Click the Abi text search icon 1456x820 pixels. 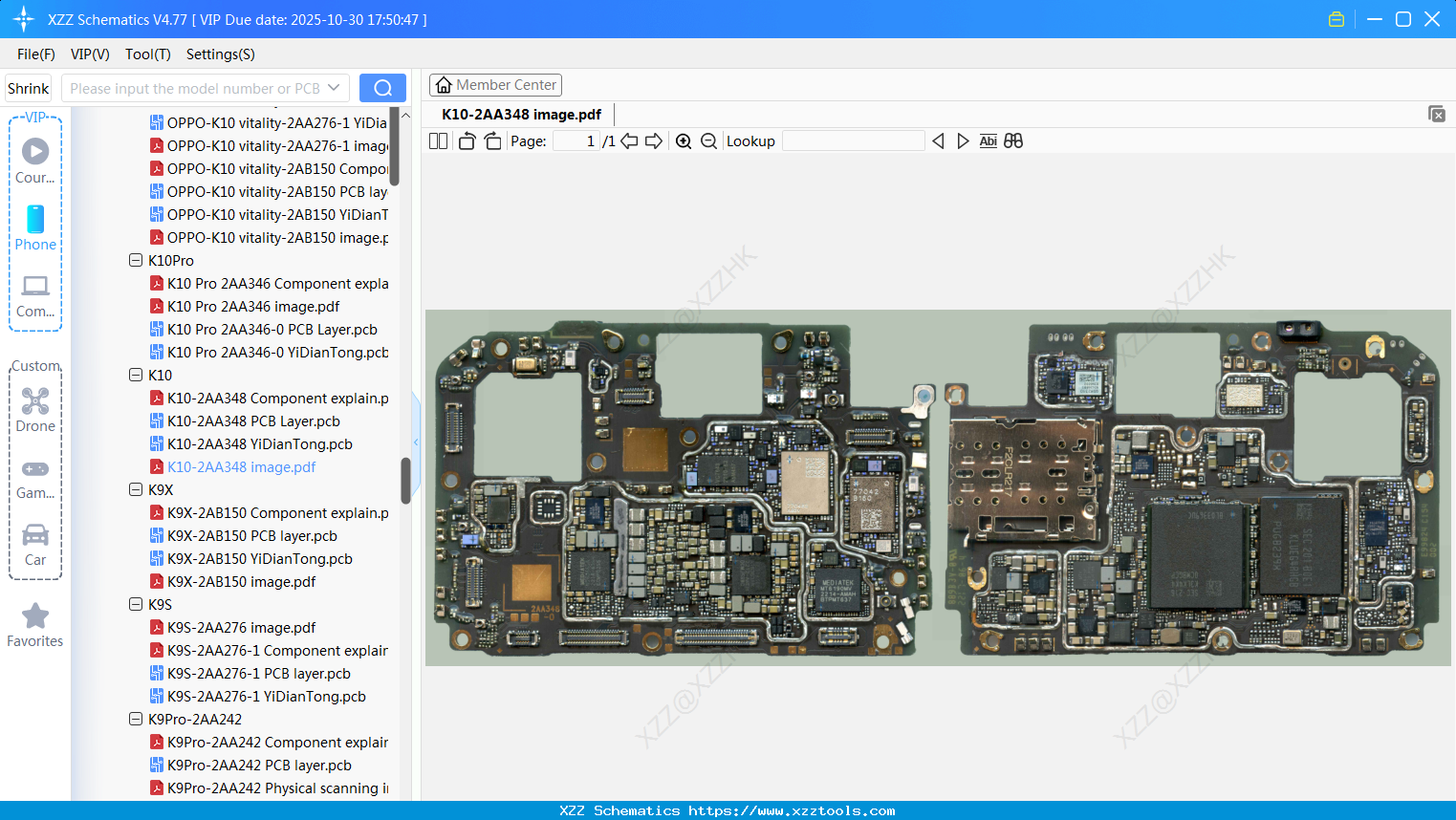[x=988, y=140]
